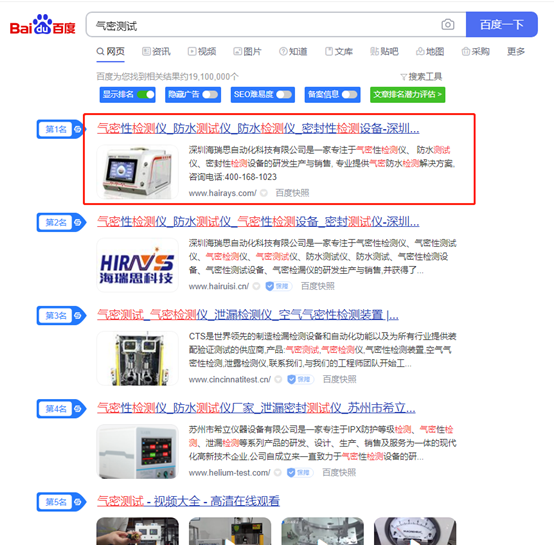554x545 pixels.
Task: Click the 百度一下 search button
Action: pos(502,24)
